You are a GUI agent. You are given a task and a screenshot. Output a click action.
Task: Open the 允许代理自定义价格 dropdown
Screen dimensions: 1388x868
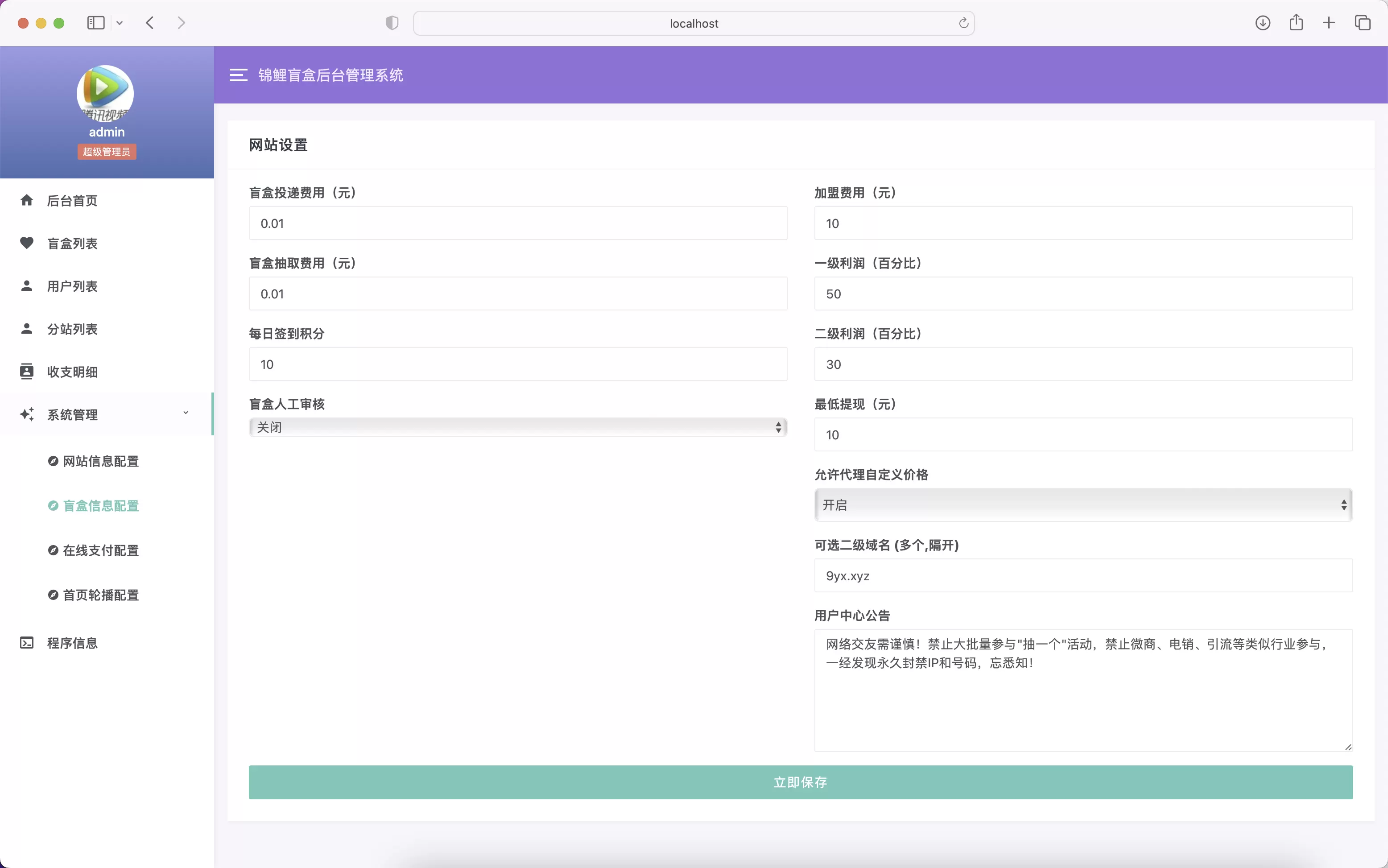[x=1083, y=505]
